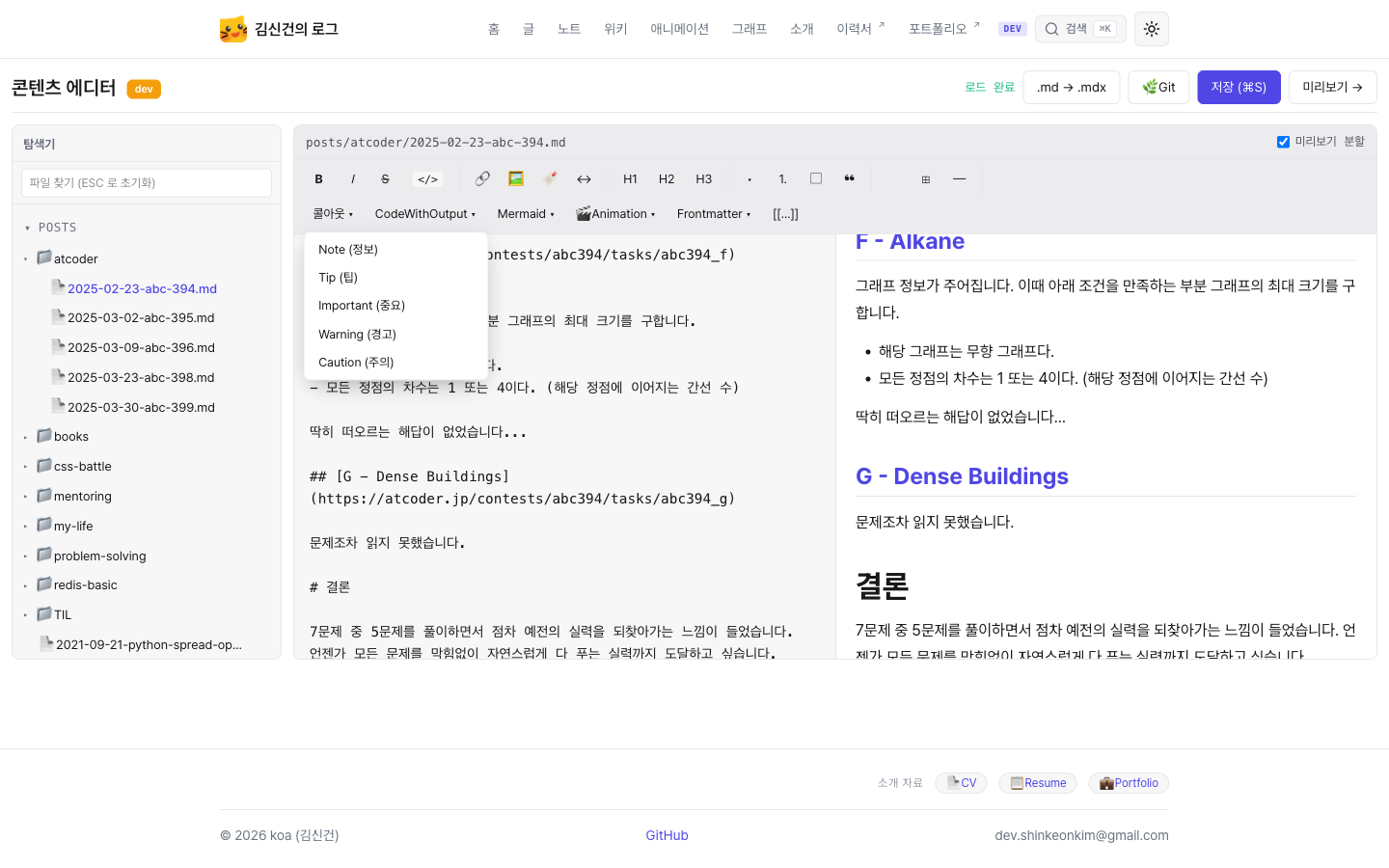Screen dimensions: 1389x868
Task: Open the 콜아웃 dropdown
Action: pyautogui.click(x=334, y=214)
